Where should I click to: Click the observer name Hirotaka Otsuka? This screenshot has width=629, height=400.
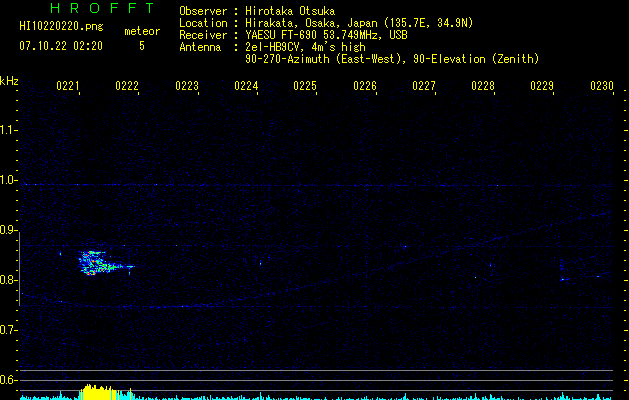290,11
